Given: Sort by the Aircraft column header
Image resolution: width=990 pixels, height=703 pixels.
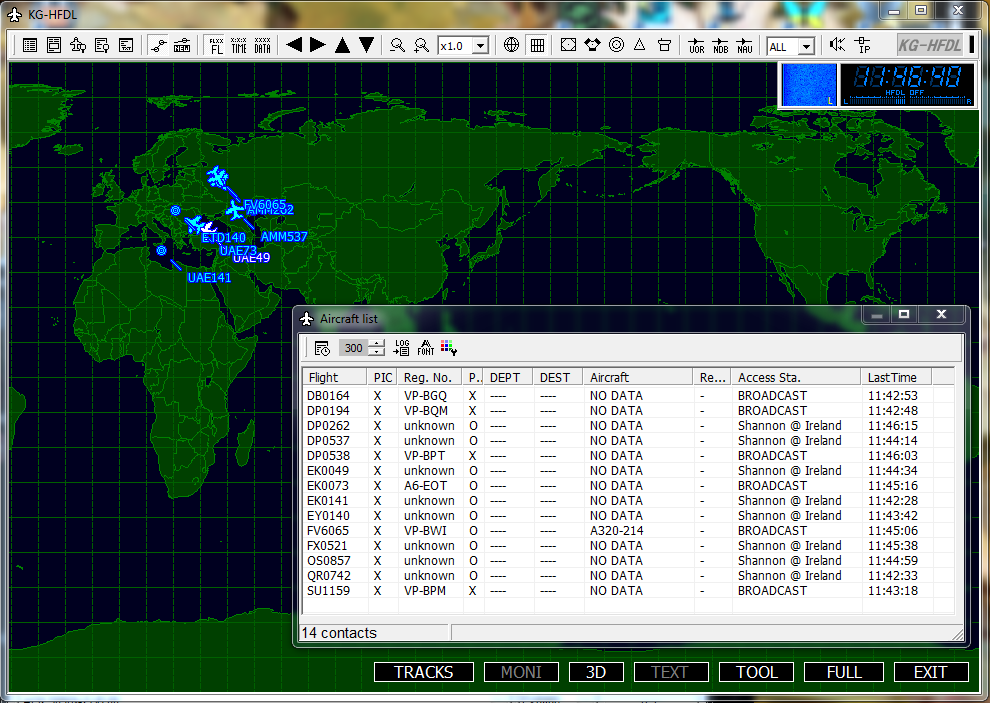Looking at the screenshot, I should [638, 377].
